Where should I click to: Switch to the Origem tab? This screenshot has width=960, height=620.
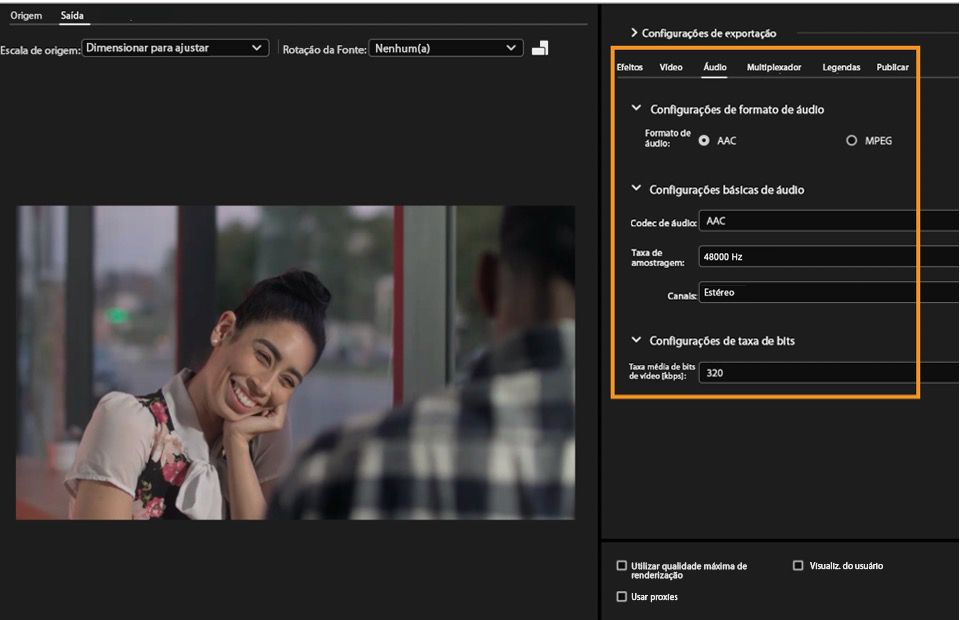pyautogui.click(x=26, y=15)
